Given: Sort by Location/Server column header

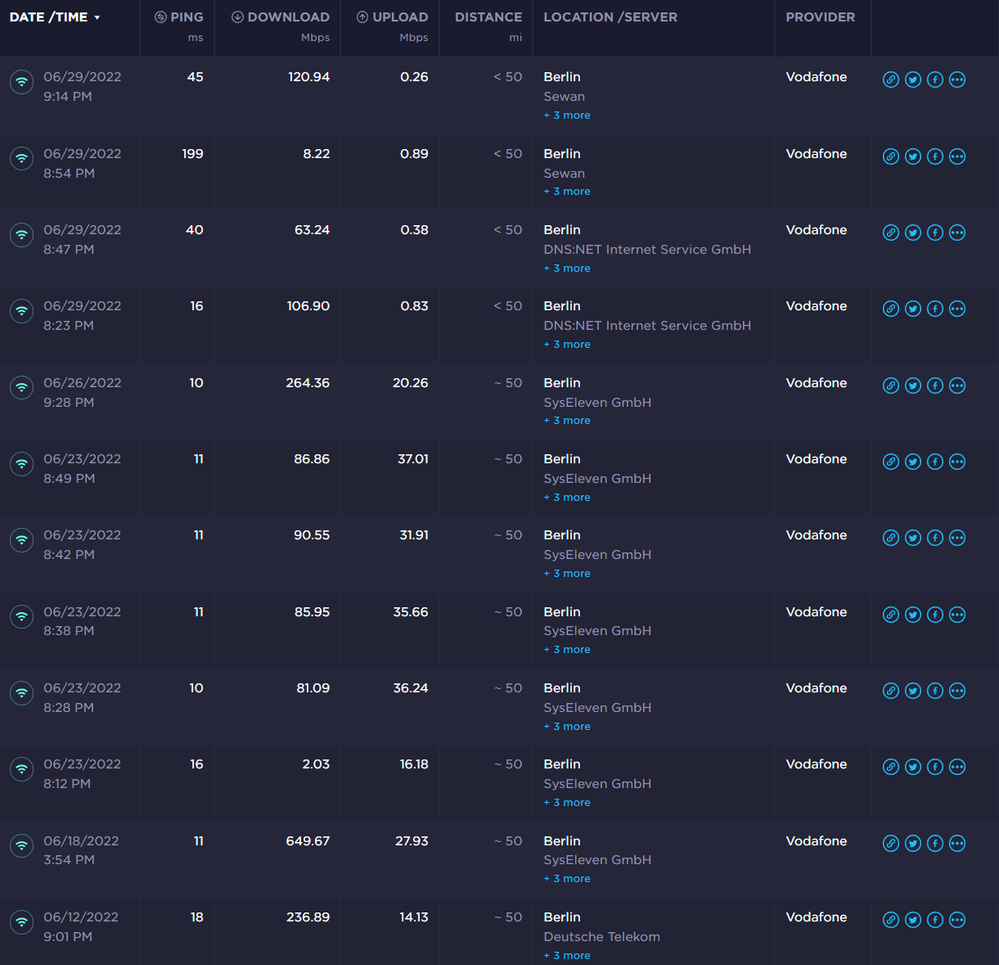Looking at the screenshot, I should [x=610, y=17].
